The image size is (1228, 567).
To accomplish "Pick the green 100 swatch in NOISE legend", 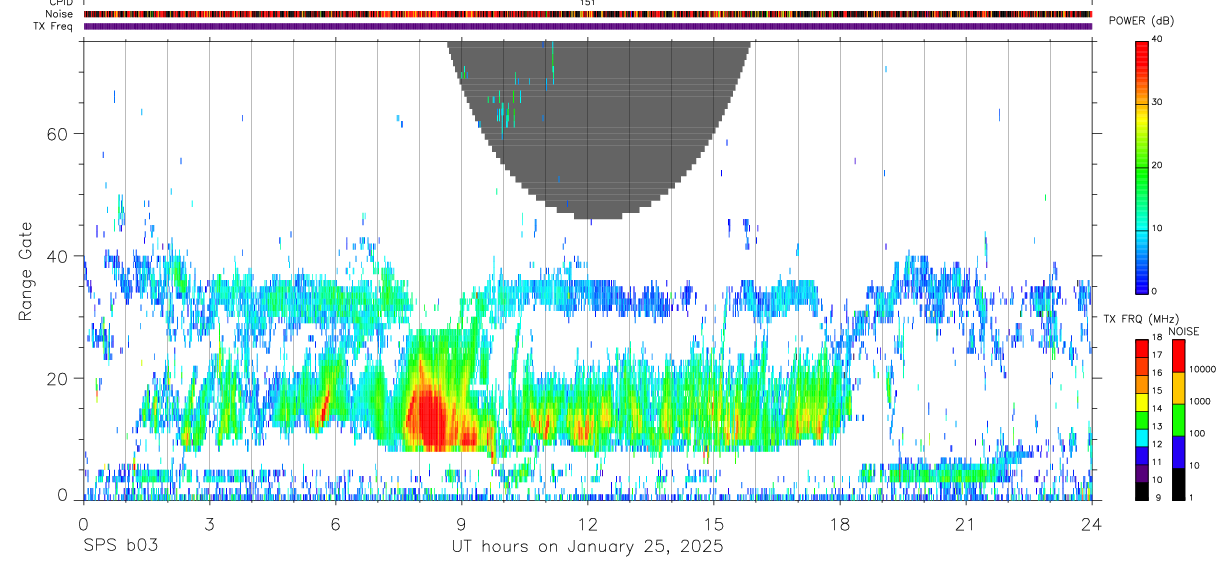I will coord(1177,420).
